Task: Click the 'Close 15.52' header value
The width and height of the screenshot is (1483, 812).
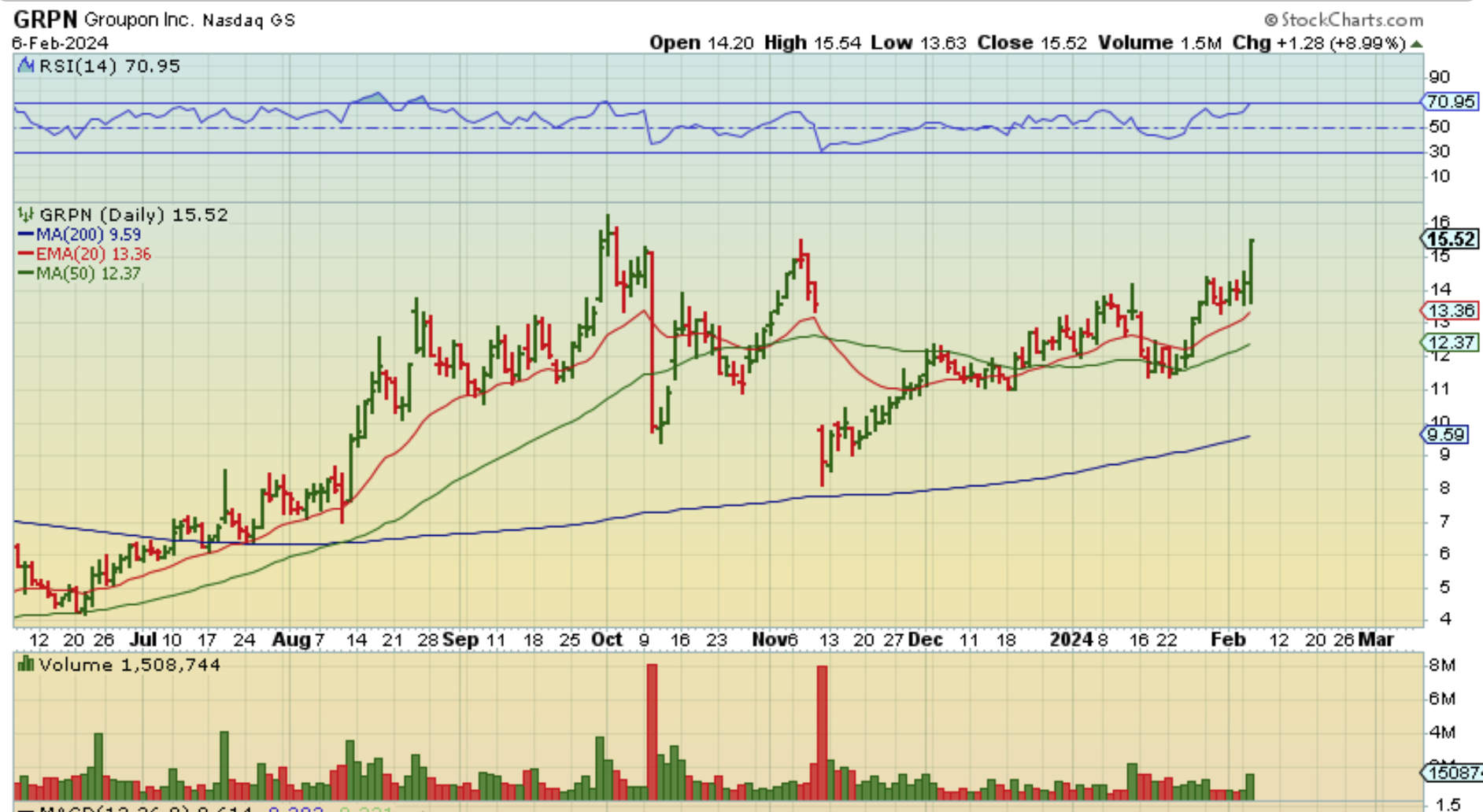Action: [x=1032, y=42]
